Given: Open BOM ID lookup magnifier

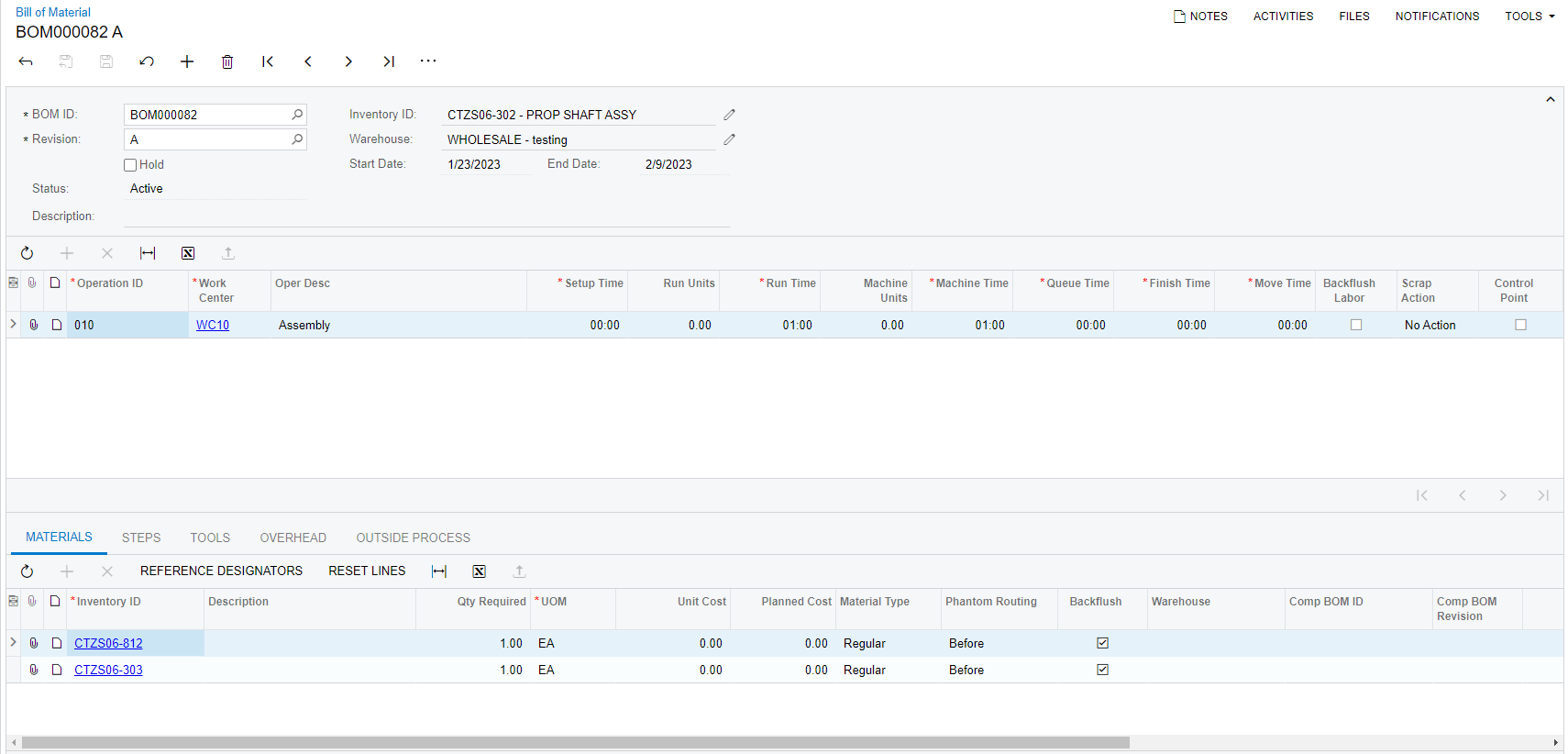Looking at the screenshot, I should [x=297, y=115].
